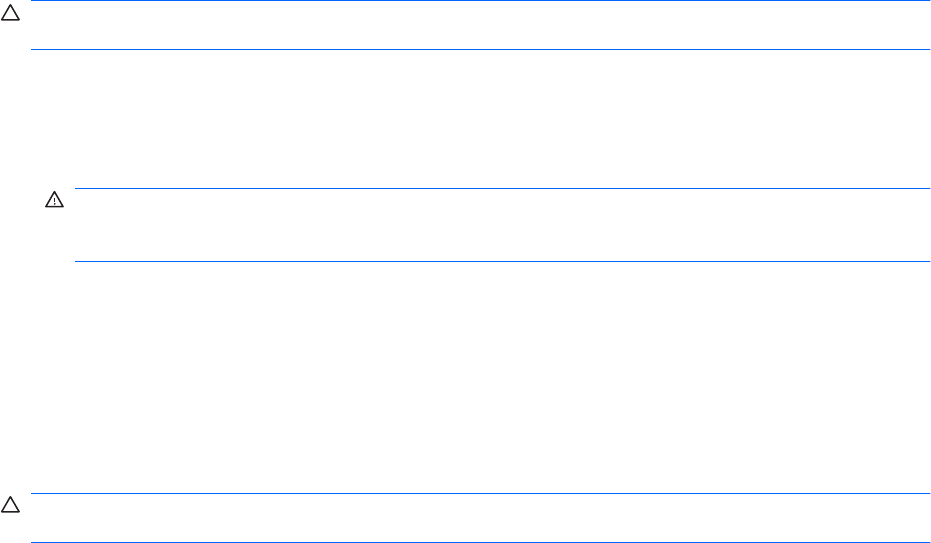Click the blue line above the top caution note
This screenshot has height=543, width=931.
point(480,1)
